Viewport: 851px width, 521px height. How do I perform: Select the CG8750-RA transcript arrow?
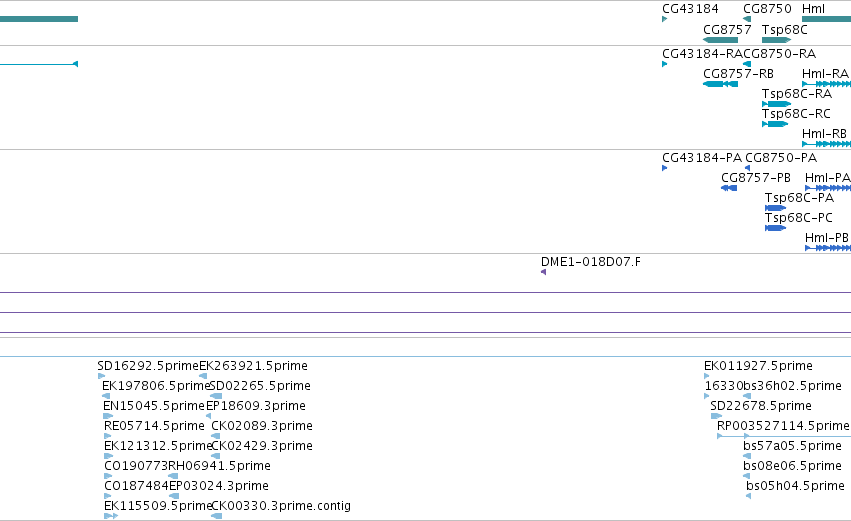[x=747, y=64]
